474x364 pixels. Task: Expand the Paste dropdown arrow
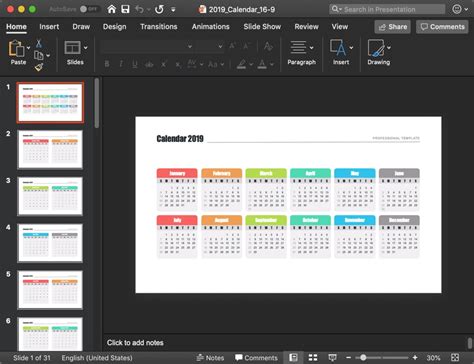[28, 48]
